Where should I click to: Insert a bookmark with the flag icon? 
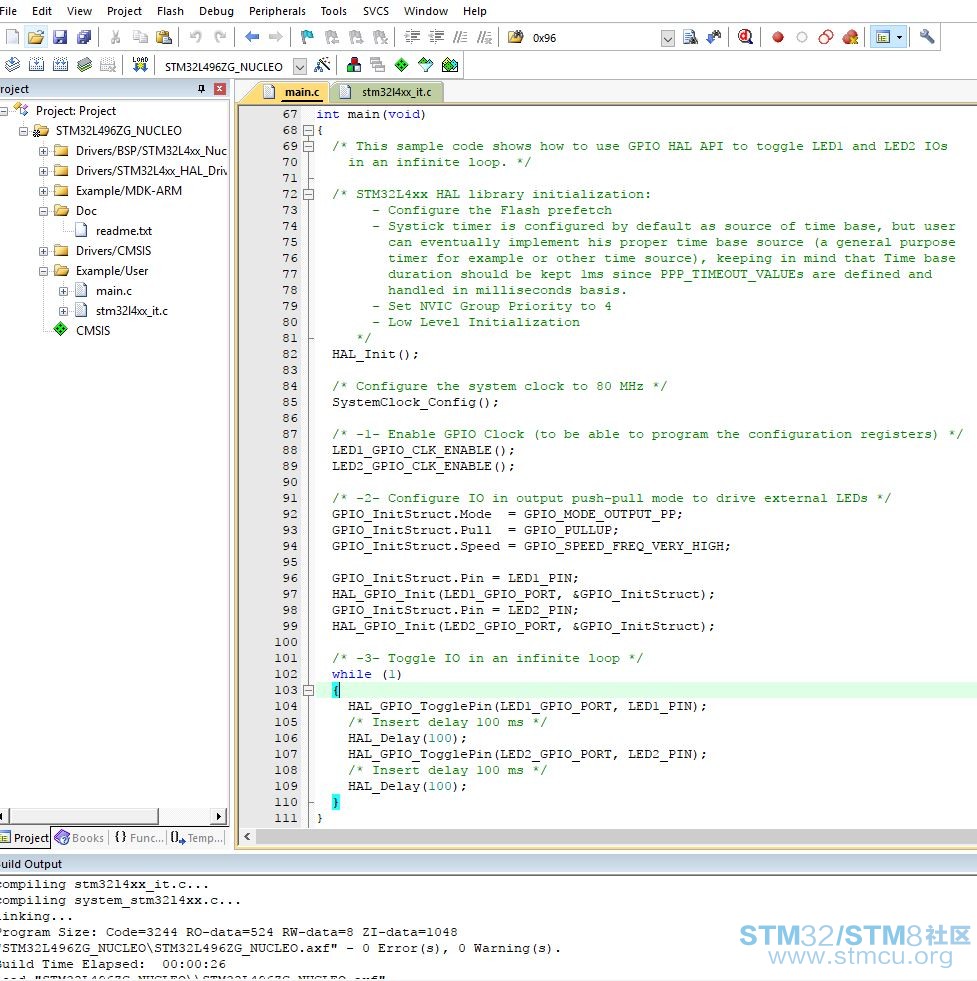coord(307,37)
